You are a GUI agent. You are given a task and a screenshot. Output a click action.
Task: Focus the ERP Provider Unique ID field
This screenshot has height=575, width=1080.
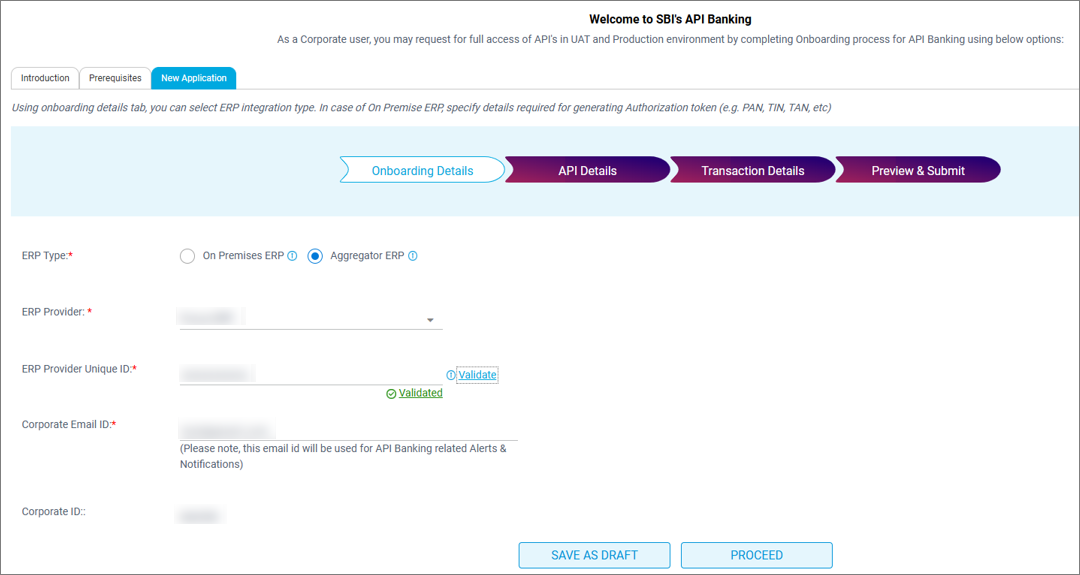(310, 374)
